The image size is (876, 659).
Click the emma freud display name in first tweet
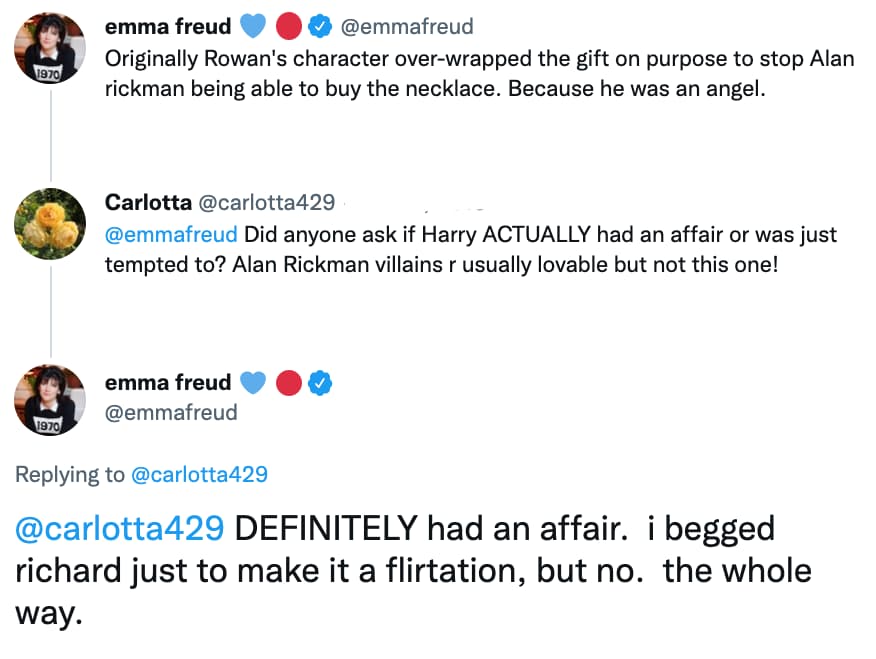coord(168,27)
